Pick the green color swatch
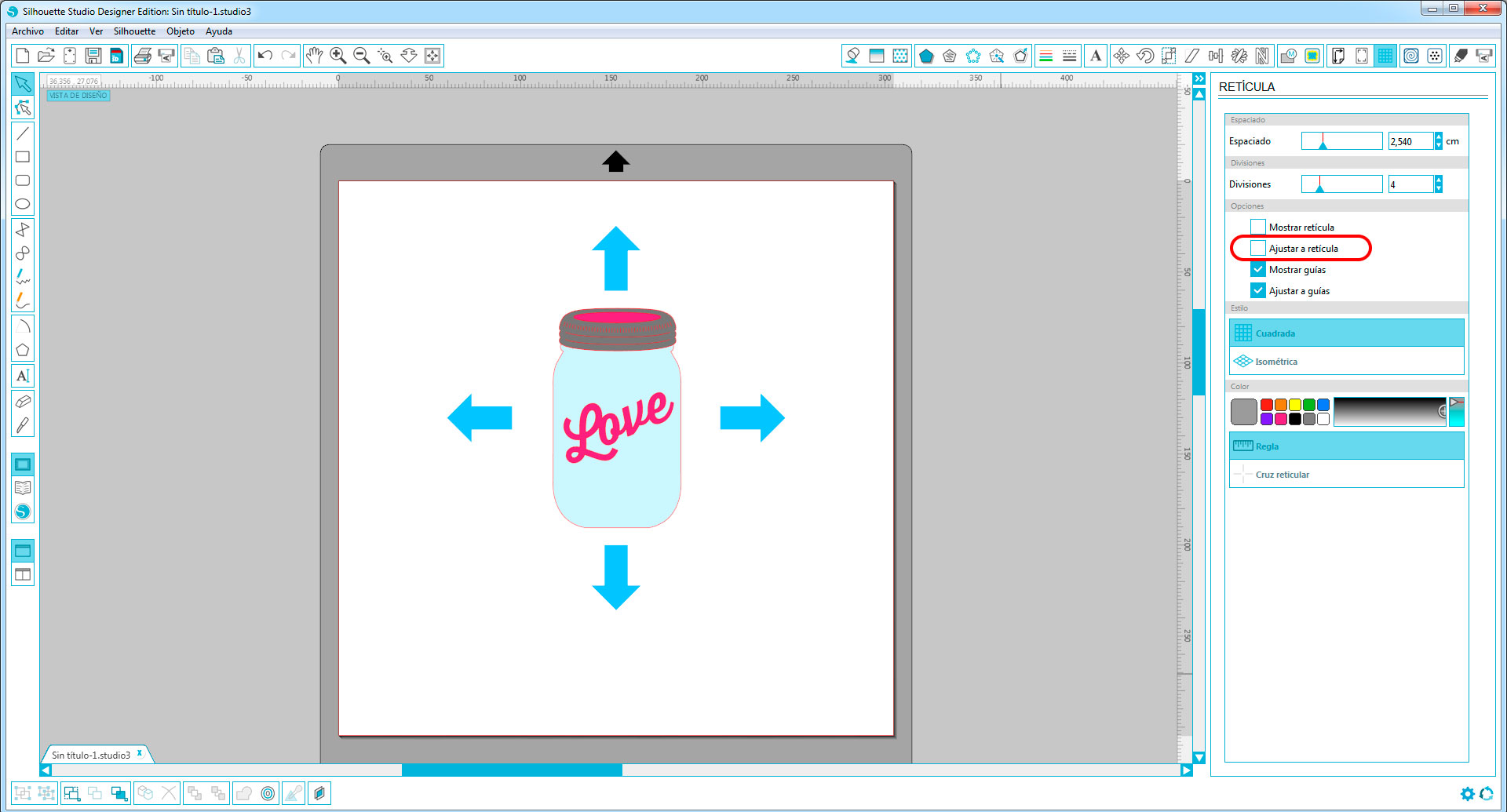The height and width of the screenshot is (812, 1507). [1309, 405]
